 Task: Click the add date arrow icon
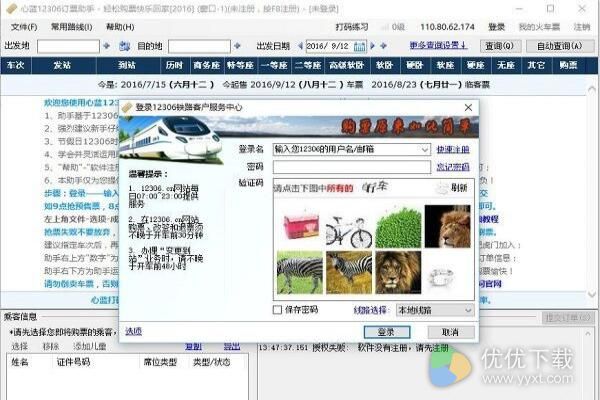(x=383, y=46)
